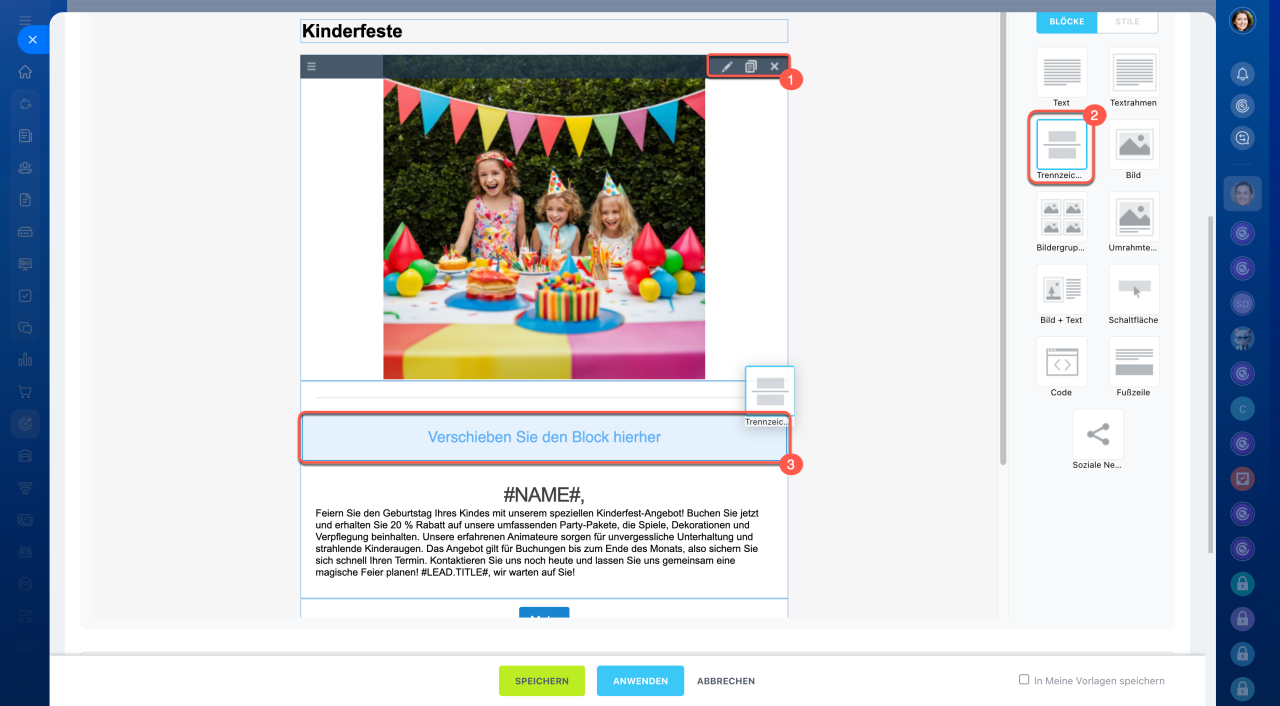The width and height of the screenshot is (1280, 706).
Task: Open the SD chat bubble in right bar
Action: coord(1242,303)
